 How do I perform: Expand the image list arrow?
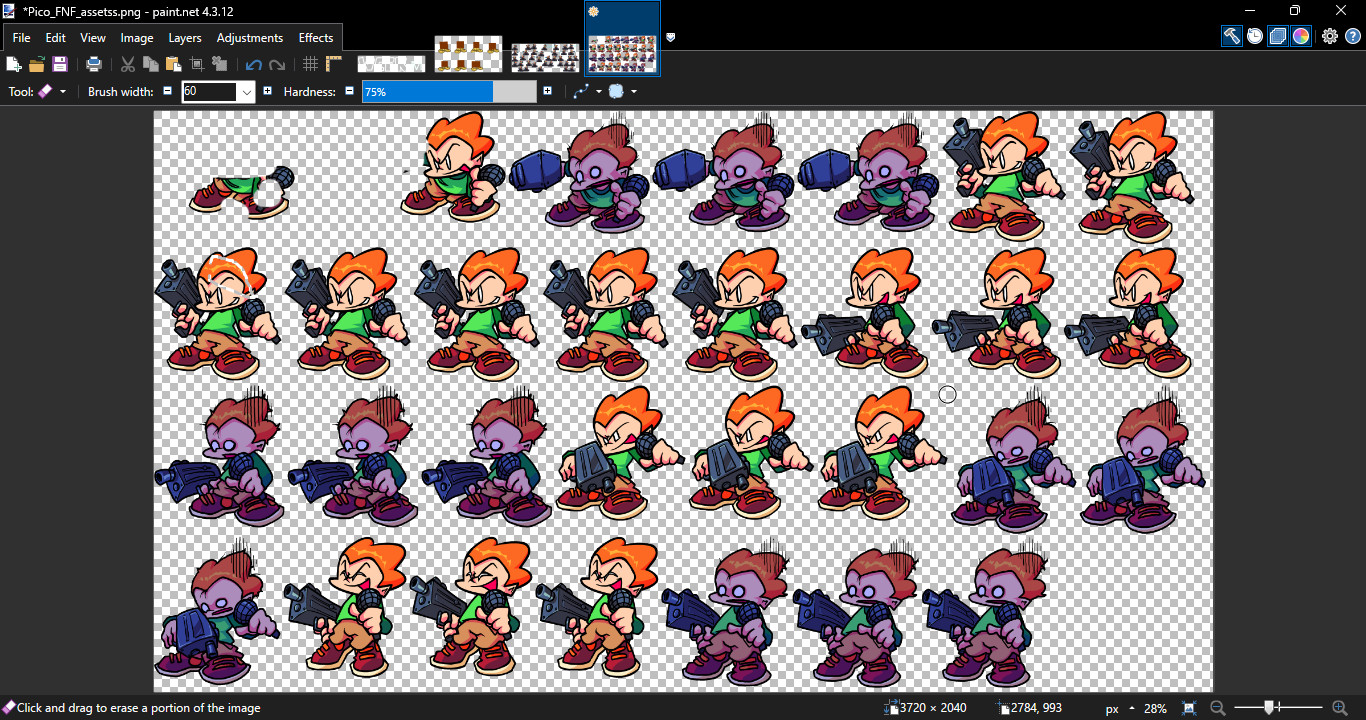pos(671,38)
